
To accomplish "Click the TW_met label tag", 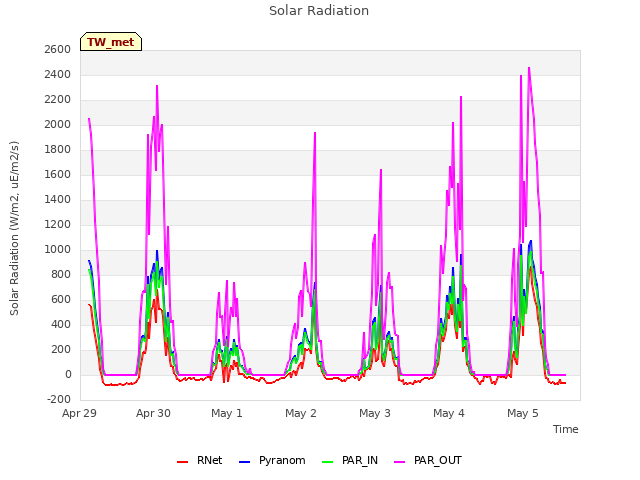I will pyautogui.click(x=111, y=42).
